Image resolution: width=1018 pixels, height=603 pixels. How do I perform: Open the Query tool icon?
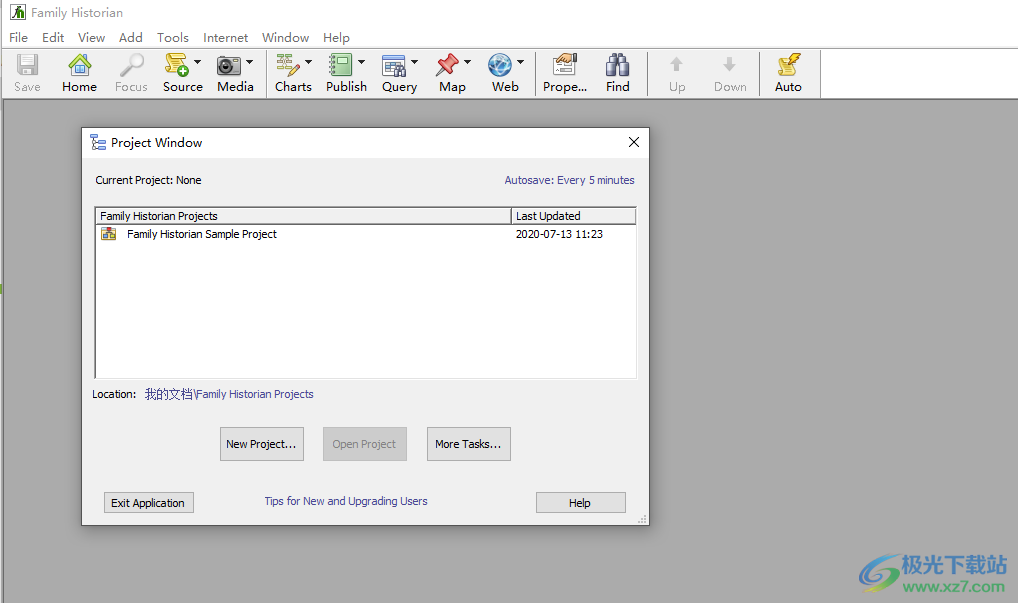pos(393,66)
